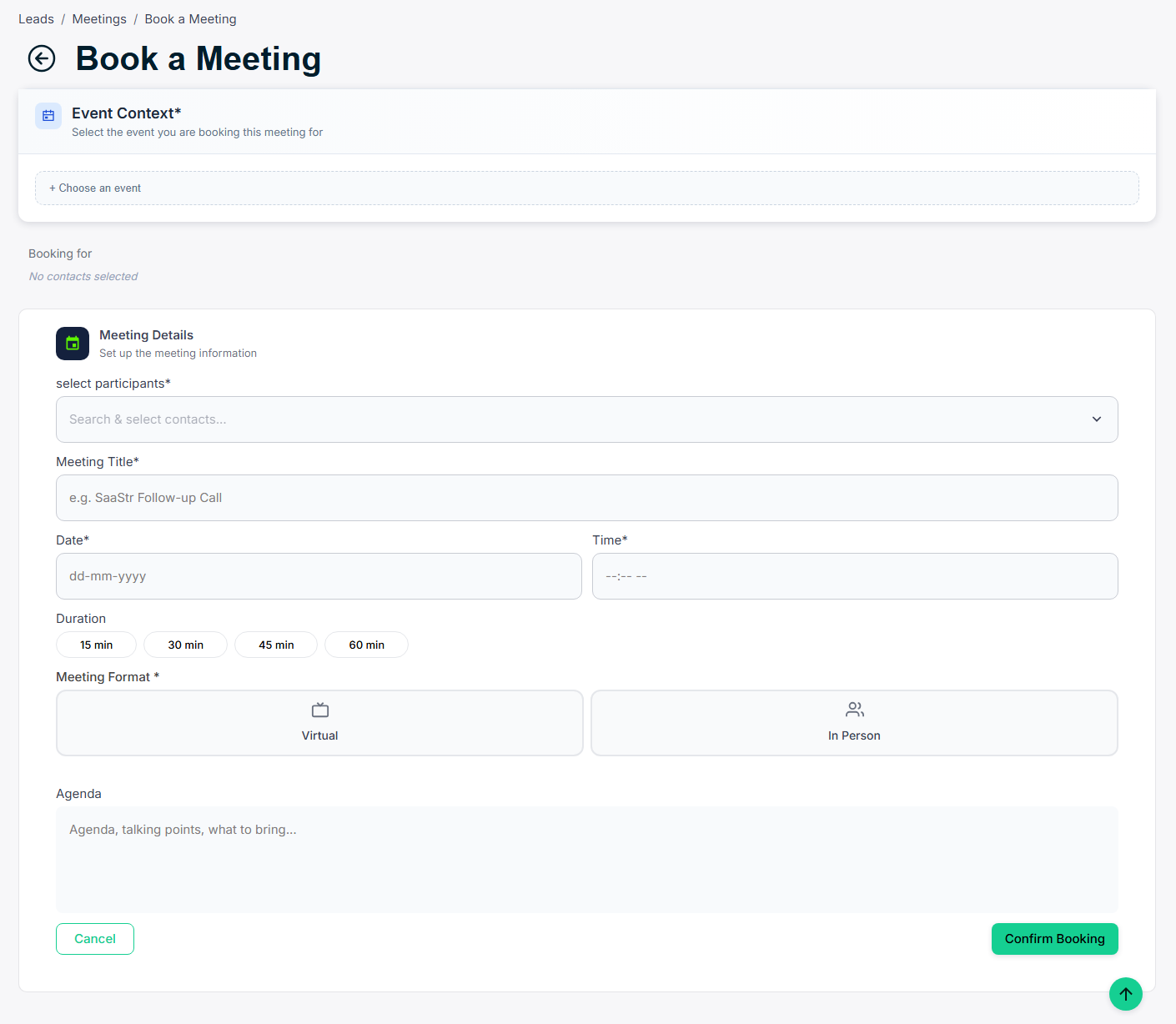Click the 'Book a Meeting' page heading
The width and height of the screenshot is (1176, 1024).
(199, 58)
